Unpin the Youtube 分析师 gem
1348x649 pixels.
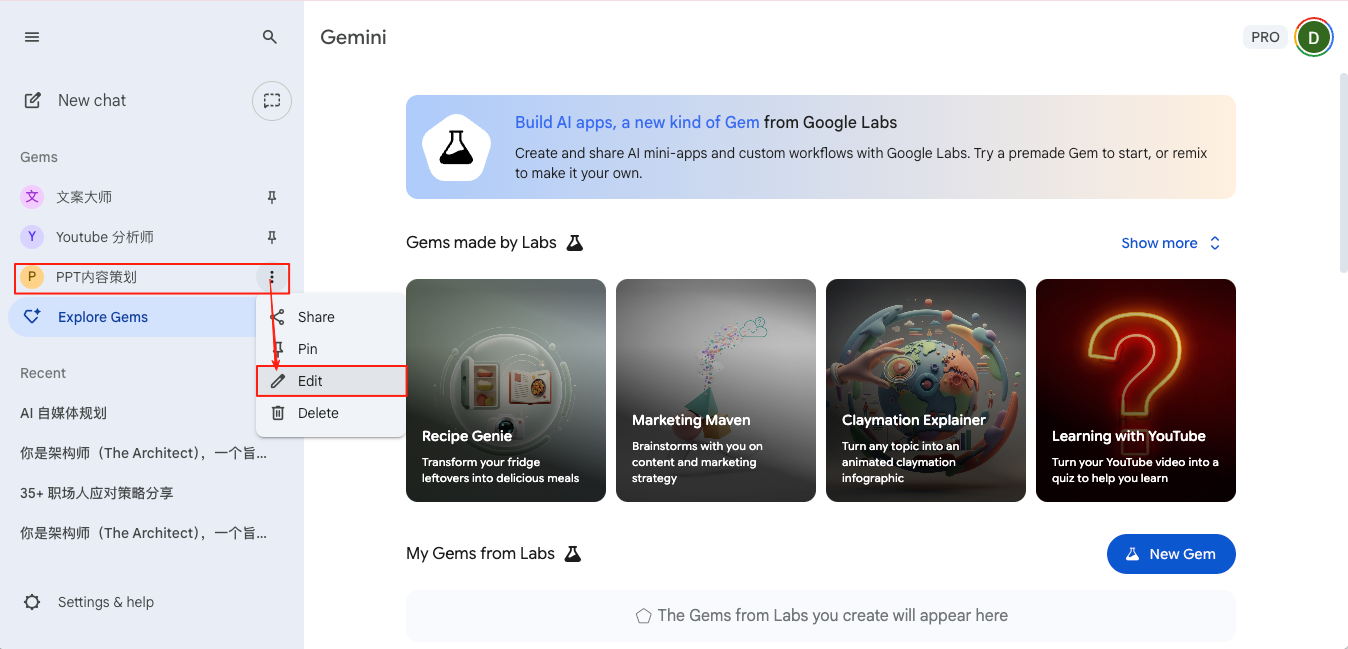[x=271, y=237]
